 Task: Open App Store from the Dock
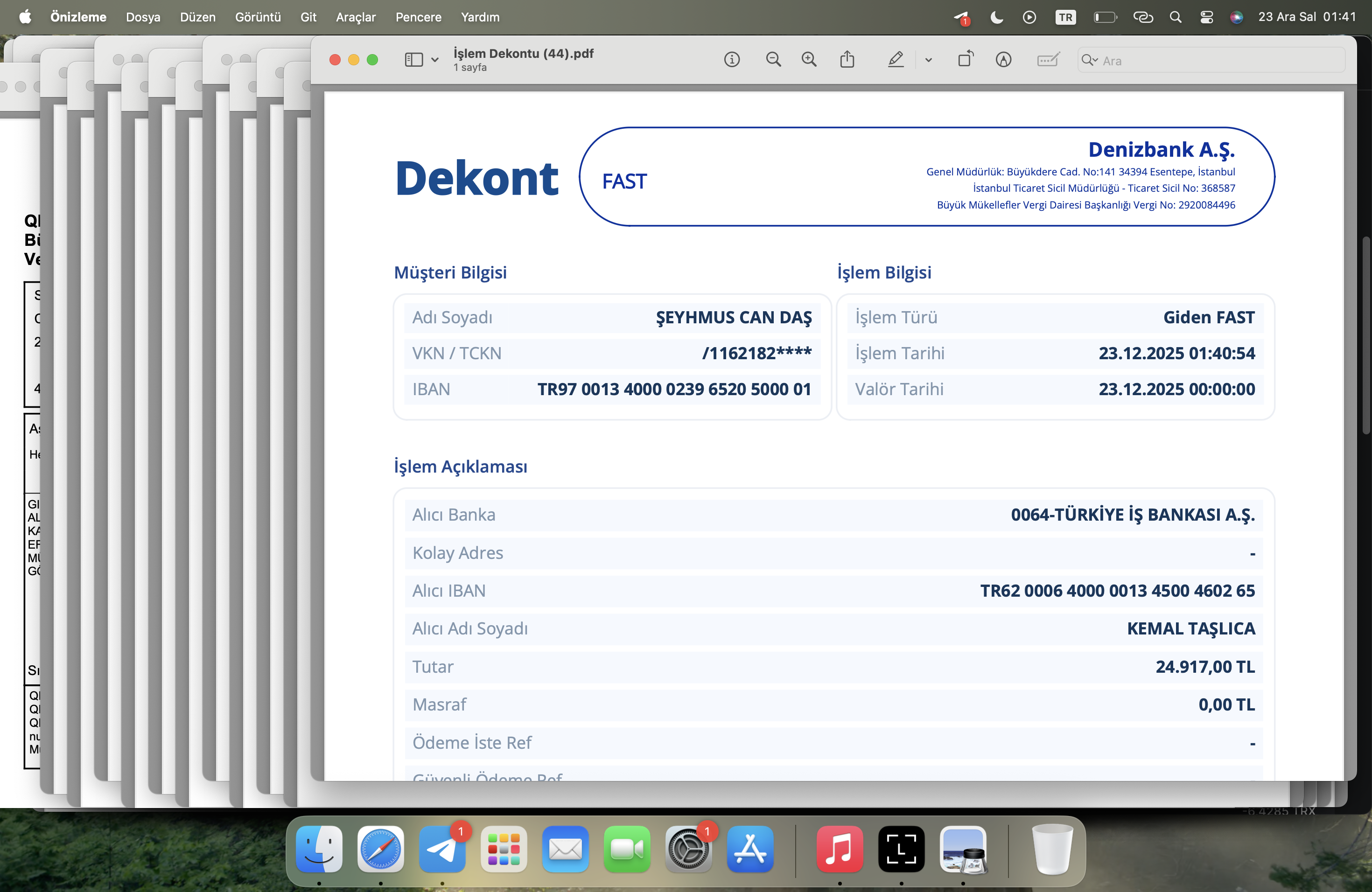pyautogui.click(x=750, y=849)
